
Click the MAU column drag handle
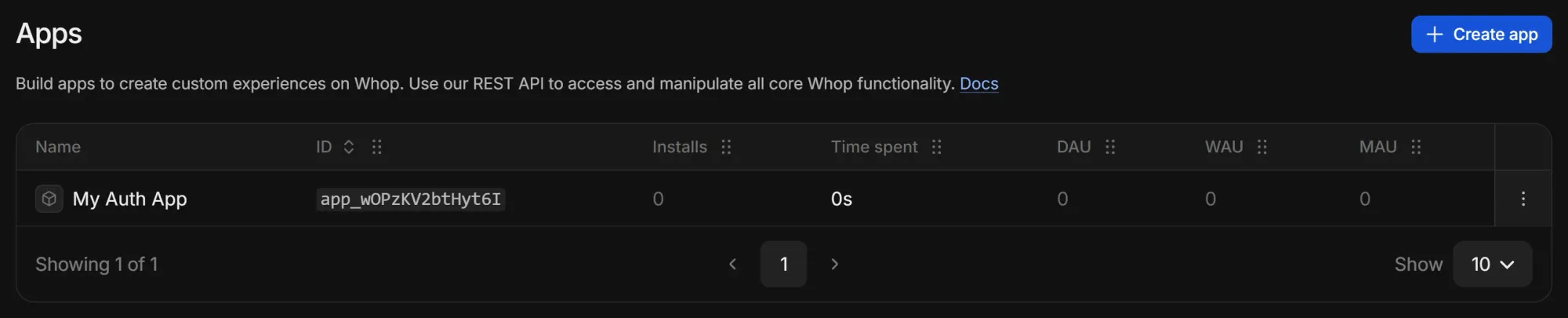1416,147
